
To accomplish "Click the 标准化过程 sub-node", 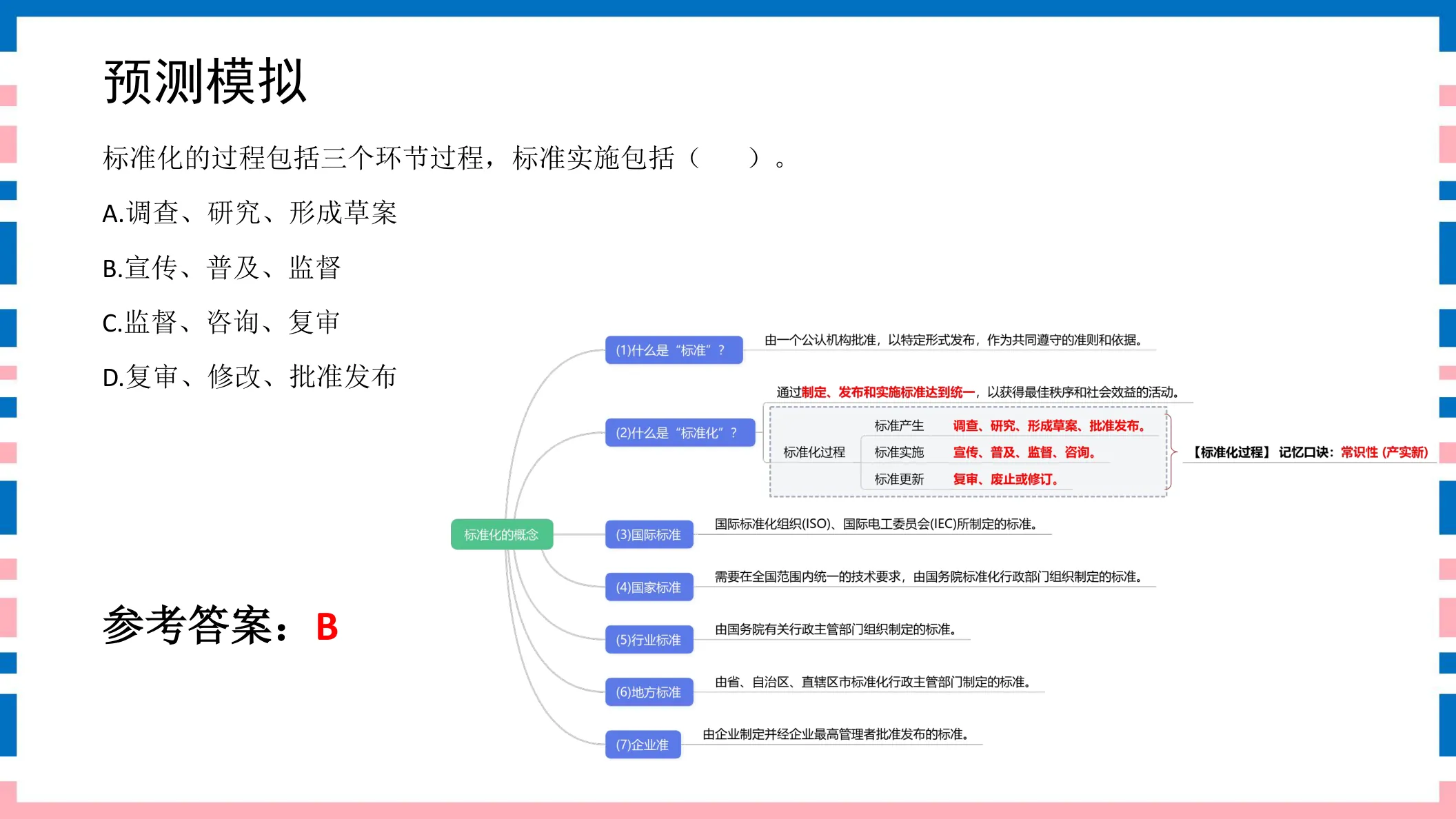I will point(814,452).
